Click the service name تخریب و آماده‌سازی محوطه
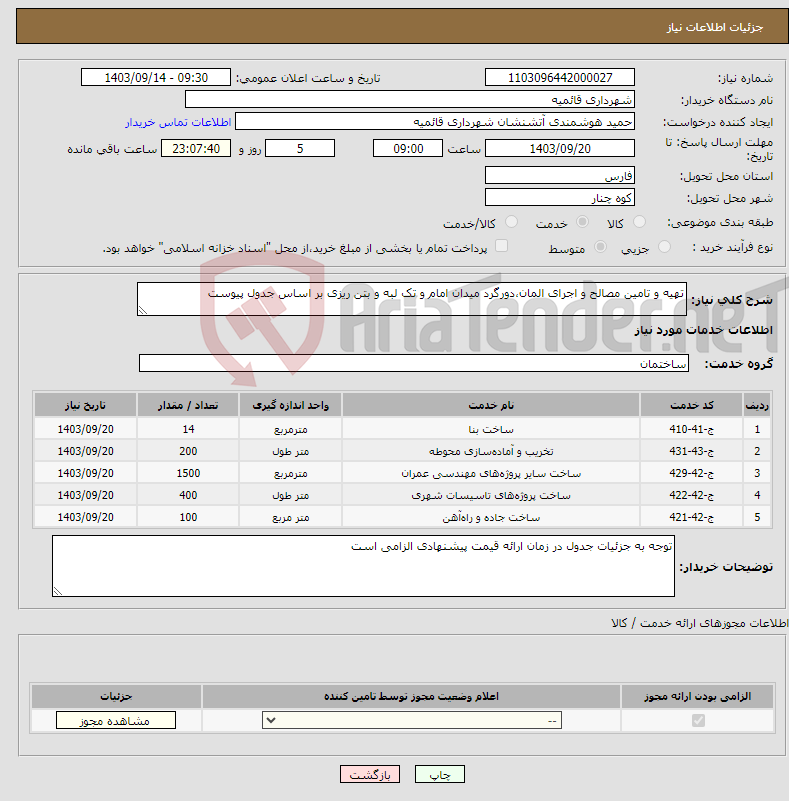 point(491,452)
